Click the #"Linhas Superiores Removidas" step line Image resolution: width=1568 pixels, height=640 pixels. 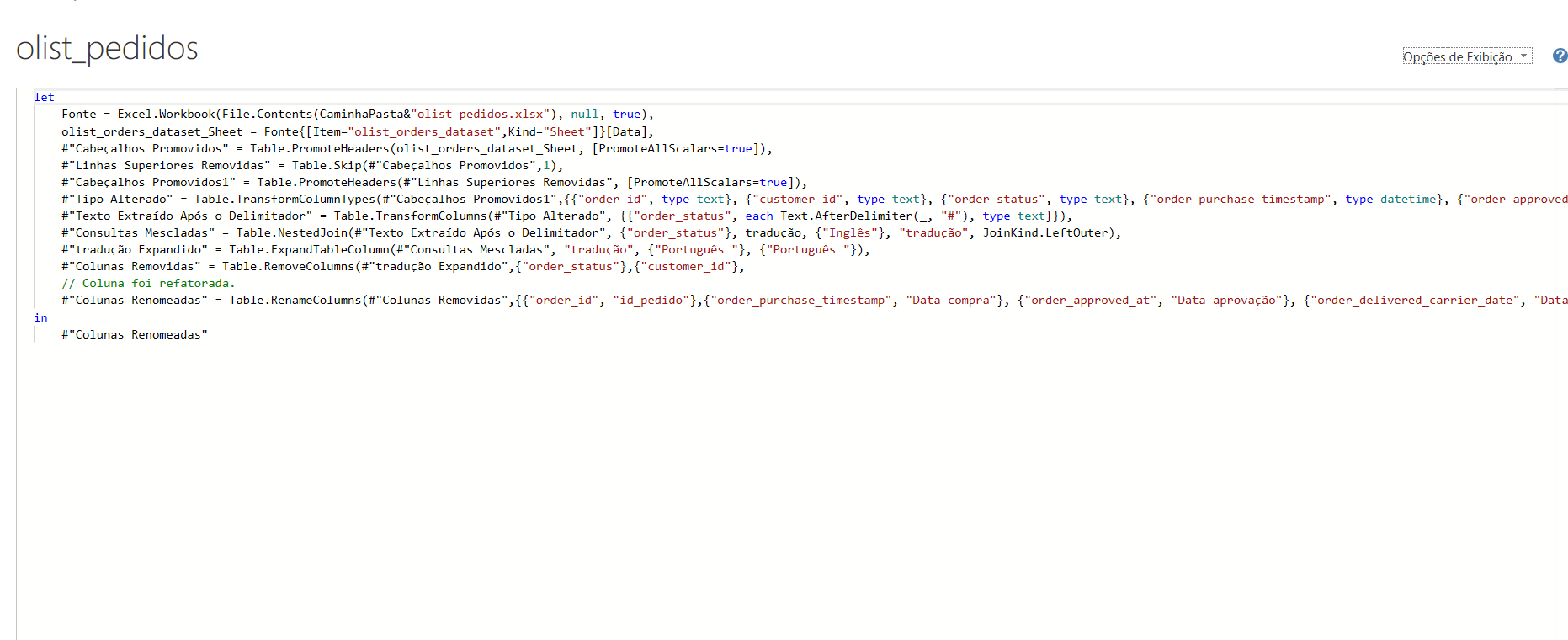pos(312,165)
